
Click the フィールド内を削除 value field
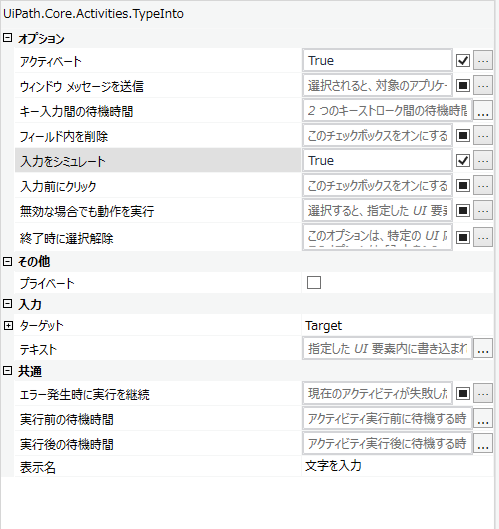[377, 136]
